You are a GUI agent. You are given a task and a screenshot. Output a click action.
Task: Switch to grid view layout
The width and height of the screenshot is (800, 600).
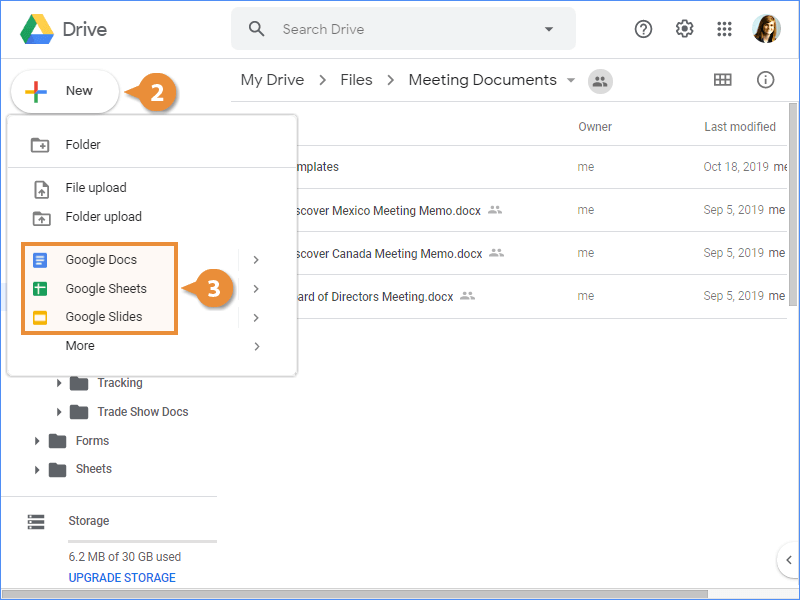[723, 79]
